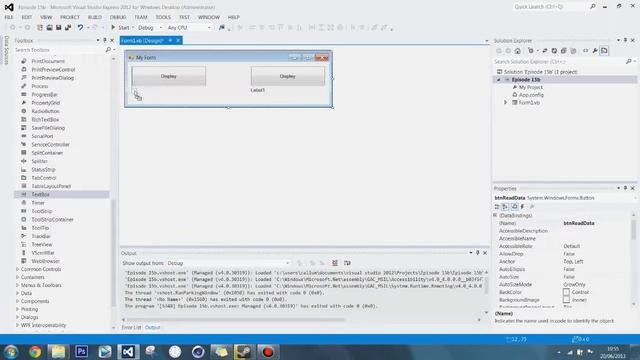The width and height of the screenshot is (640, 360).
Task: Click the Search Toolbox input field
Action: pyautogui.click(x=59, y=50)
